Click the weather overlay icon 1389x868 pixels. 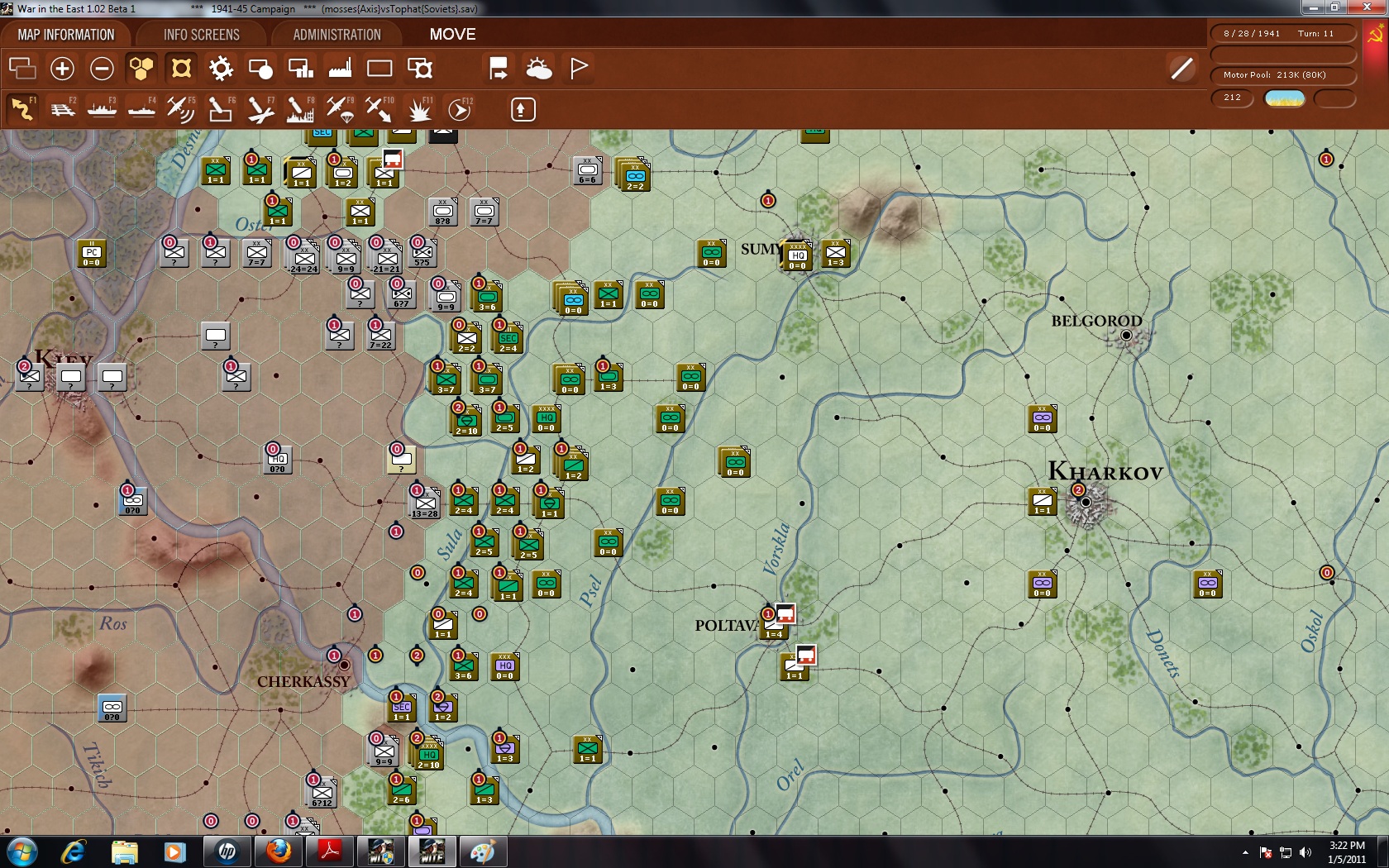539,69
